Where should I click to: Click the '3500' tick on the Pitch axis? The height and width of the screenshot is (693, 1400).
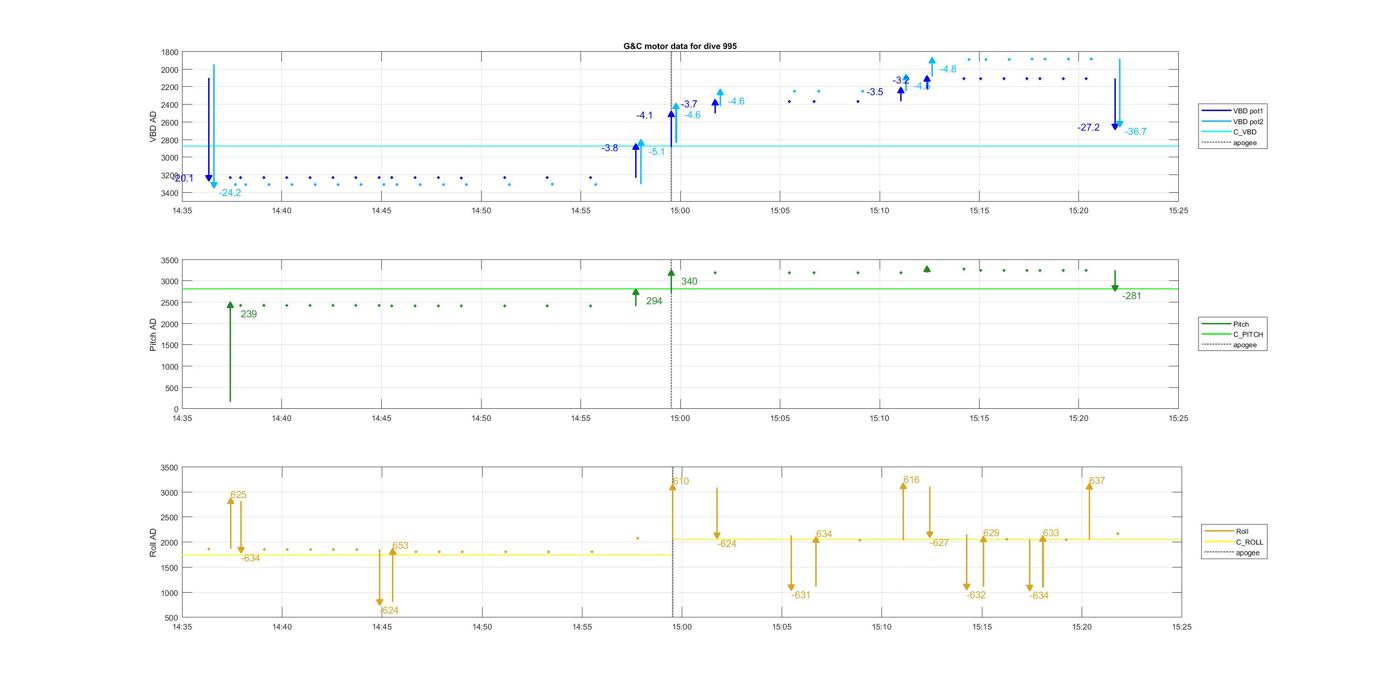tap(170, 260)
